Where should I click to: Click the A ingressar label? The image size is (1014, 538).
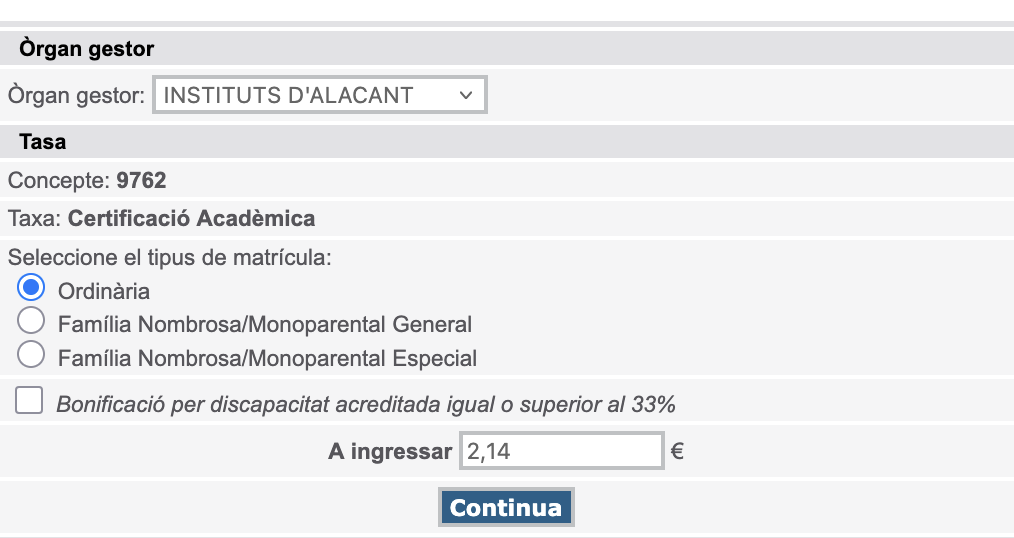click(x=390, y=452)
